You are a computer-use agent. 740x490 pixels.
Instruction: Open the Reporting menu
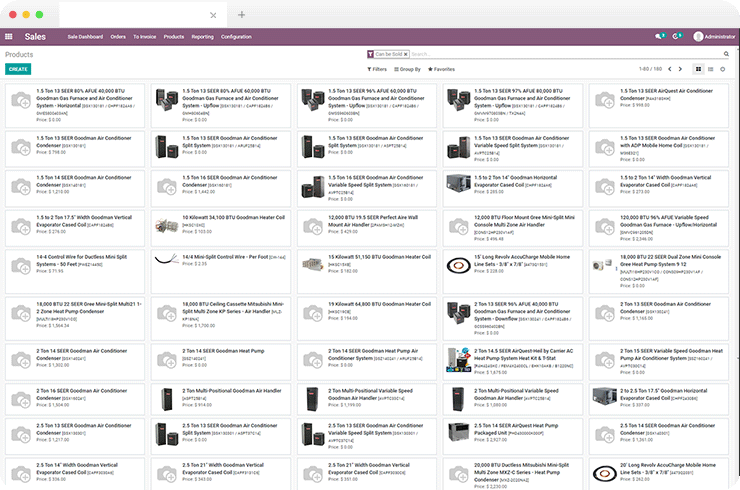(202, 36)
